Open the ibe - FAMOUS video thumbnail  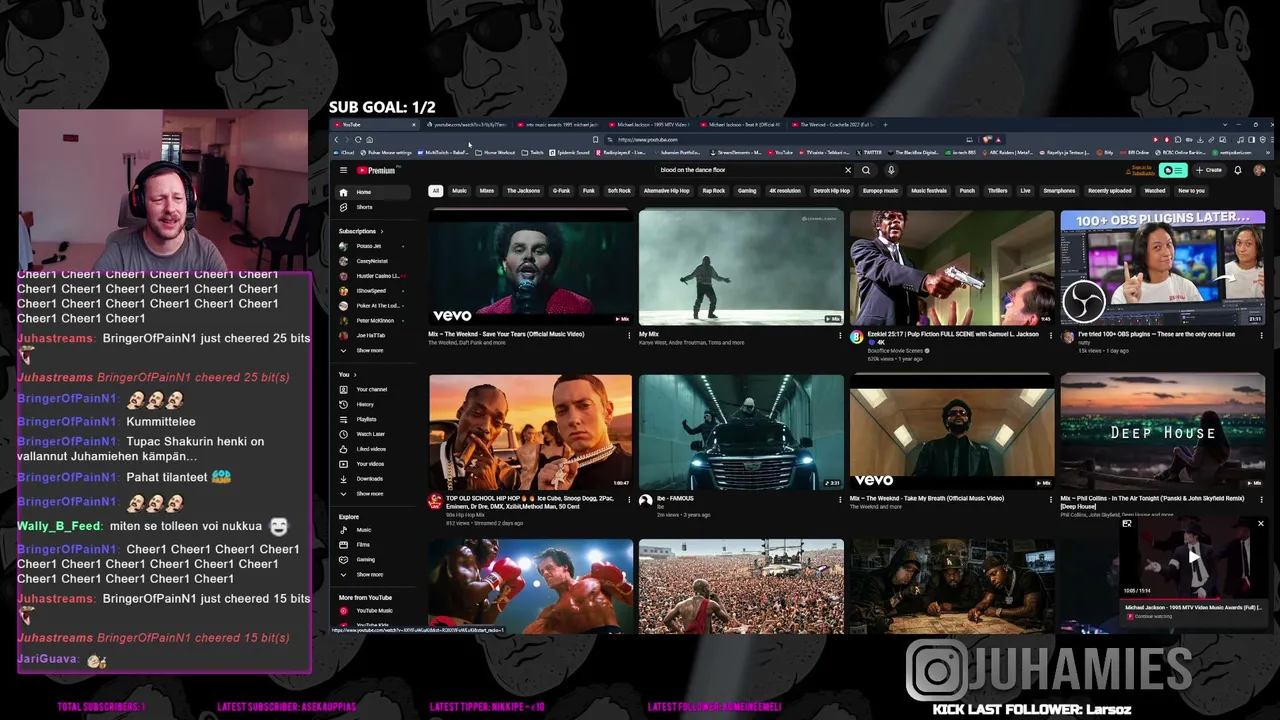[x=741, y=432]
